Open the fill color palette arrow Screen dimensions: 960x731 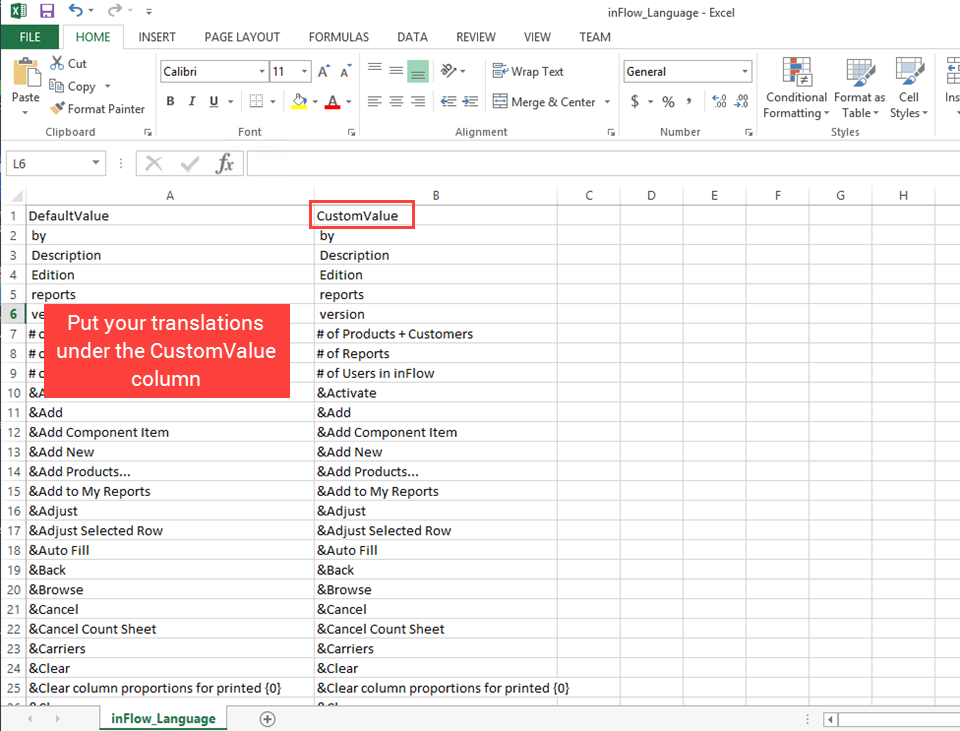pyautogui.click(x=315, y=102)
